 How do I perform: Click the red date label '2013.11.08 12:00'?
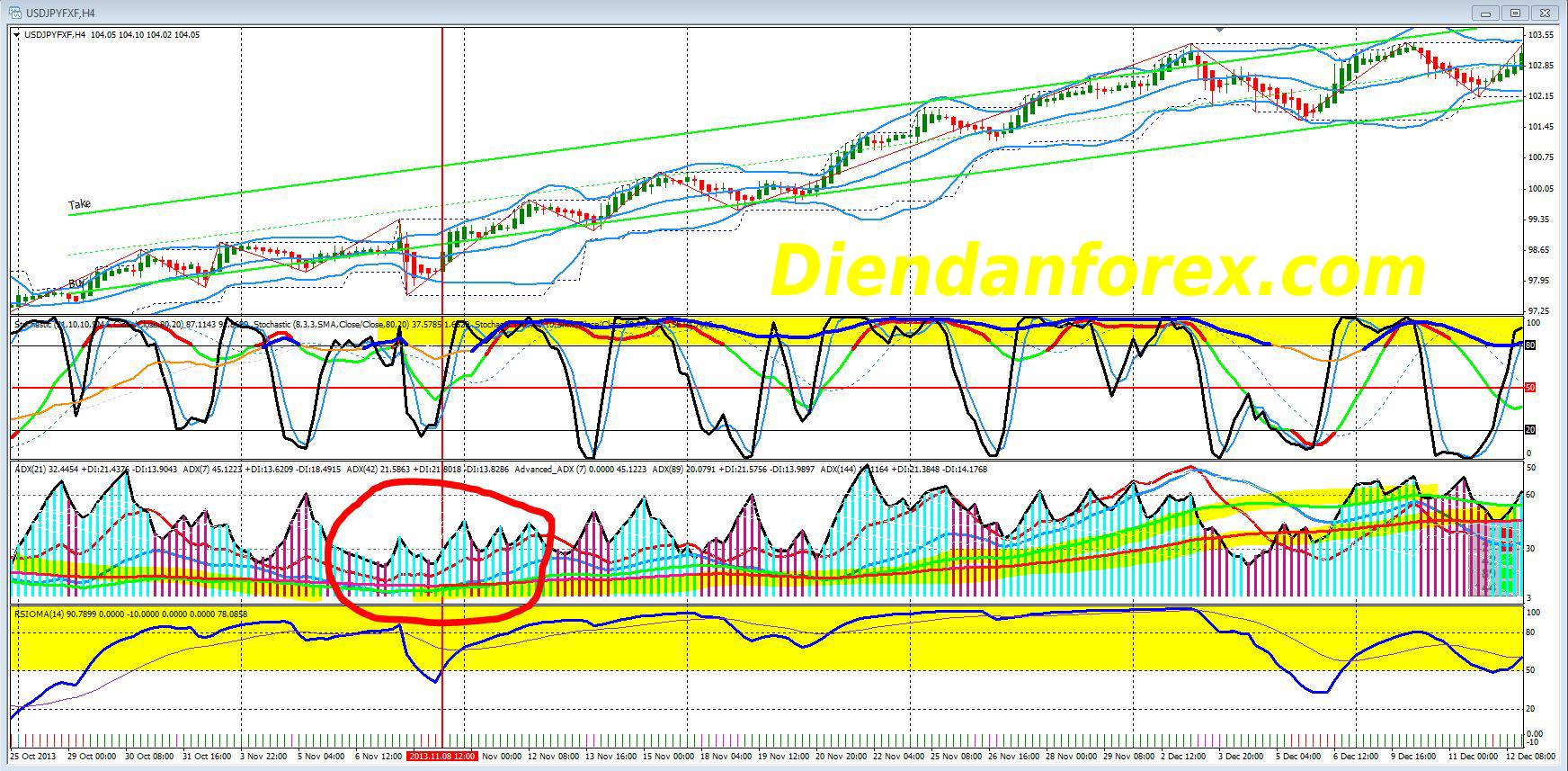pyautogui.click(x=442, y=757)
